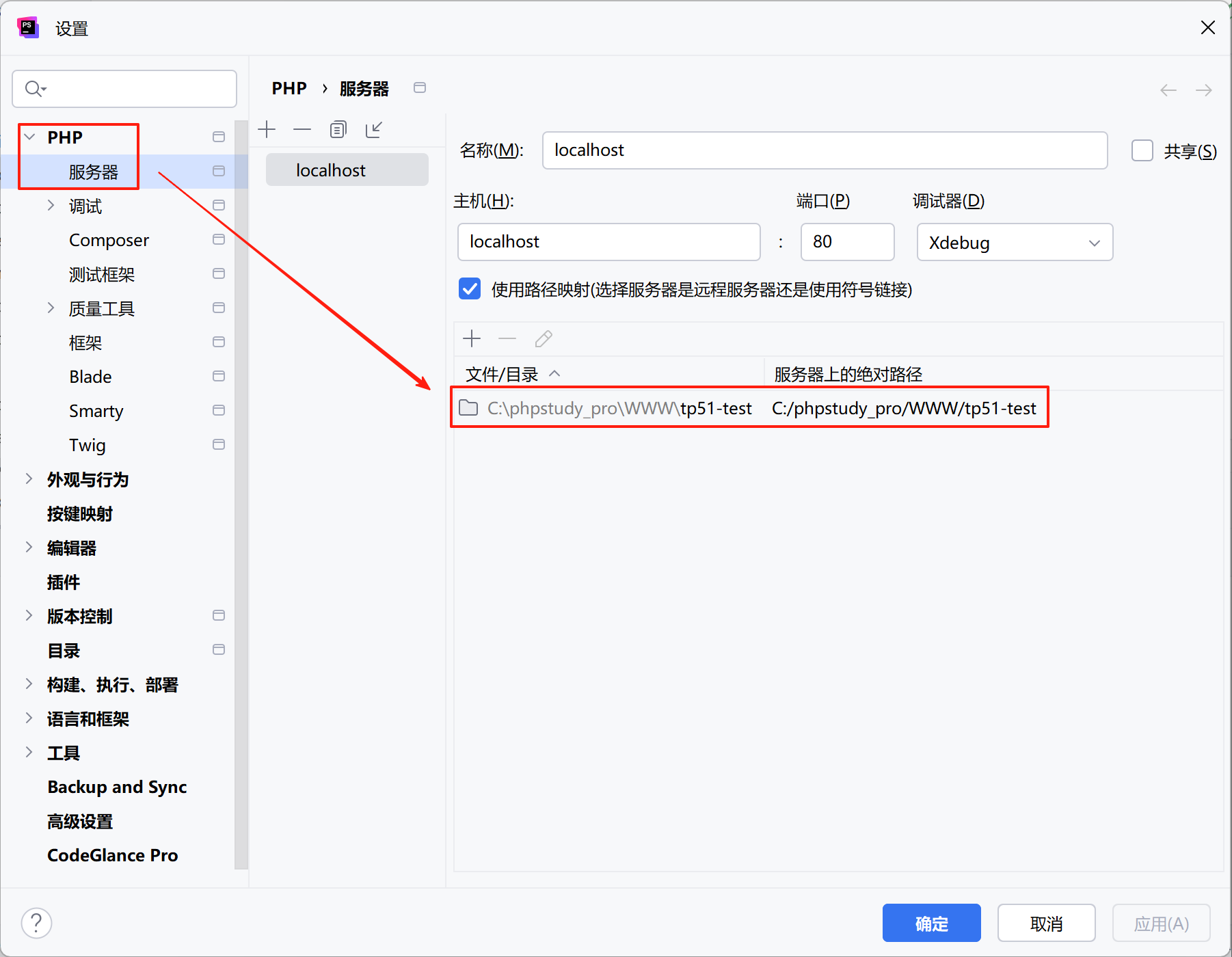Image resolution: width=1232 pixels, height=957 pixels.
Task: Add a new path mapping entry
Action: [472, 338]
